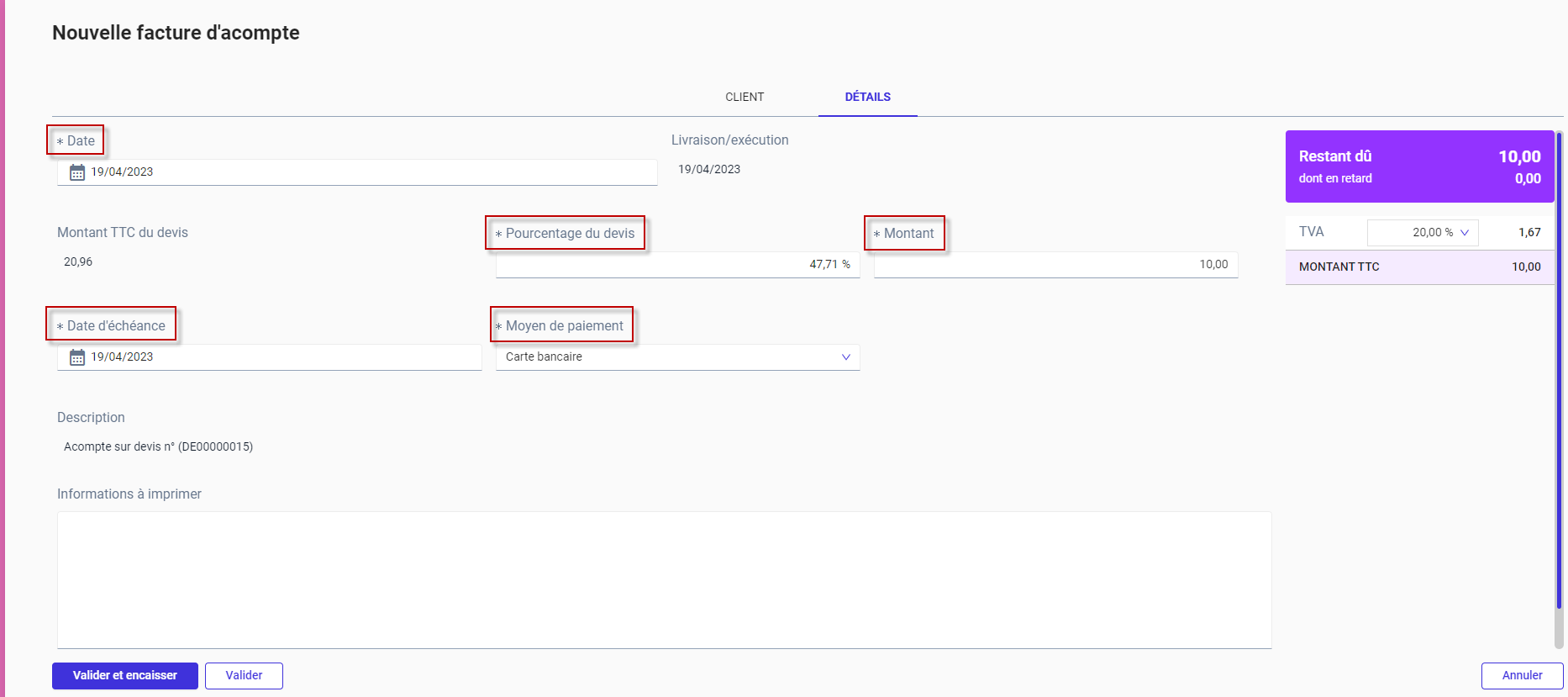Click the vertical scrollbar on the right
Screen dimensions: 1568x697
(x=1559, y=370)
